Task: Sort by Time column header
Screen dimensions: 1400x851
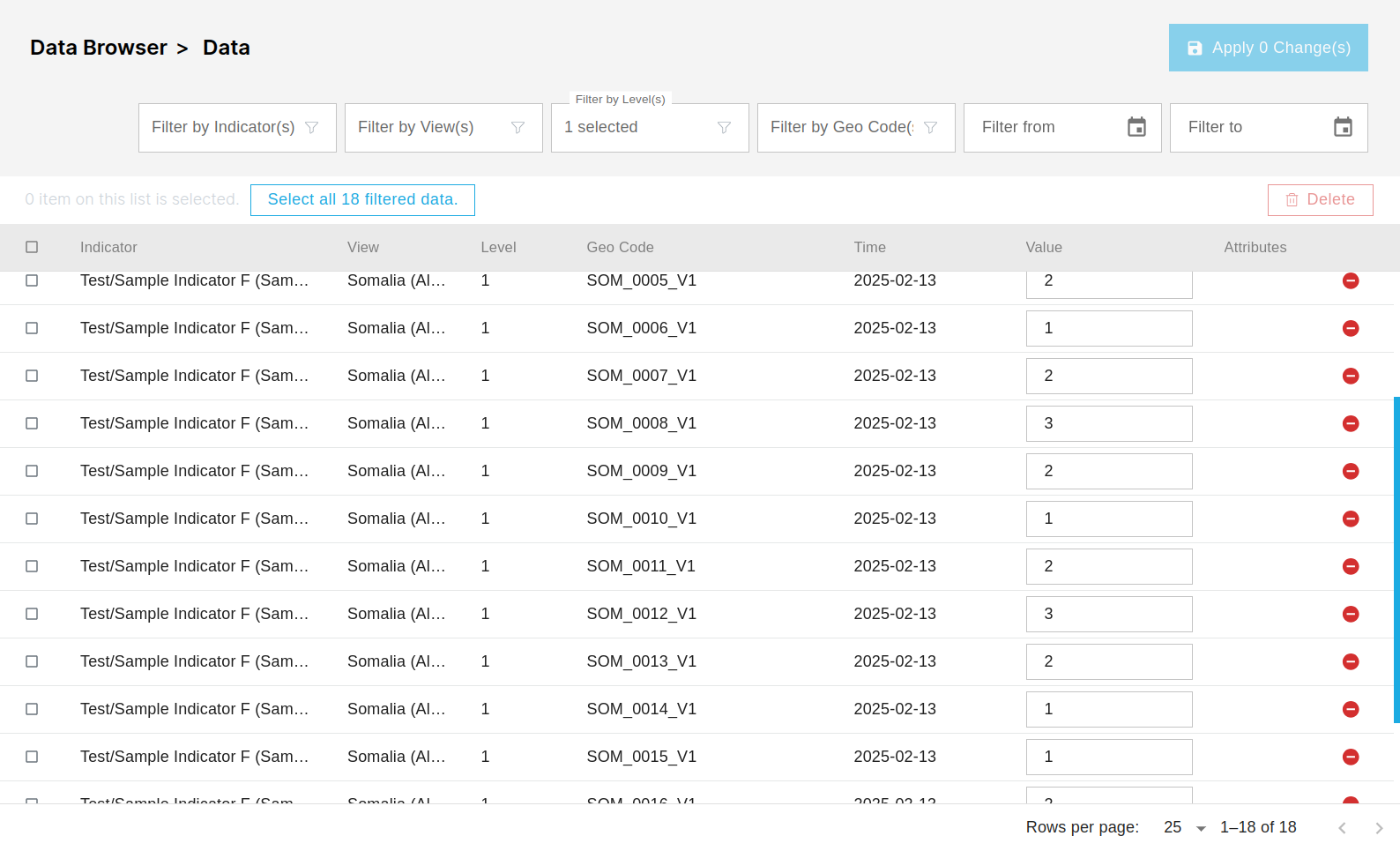Action: 869,248
